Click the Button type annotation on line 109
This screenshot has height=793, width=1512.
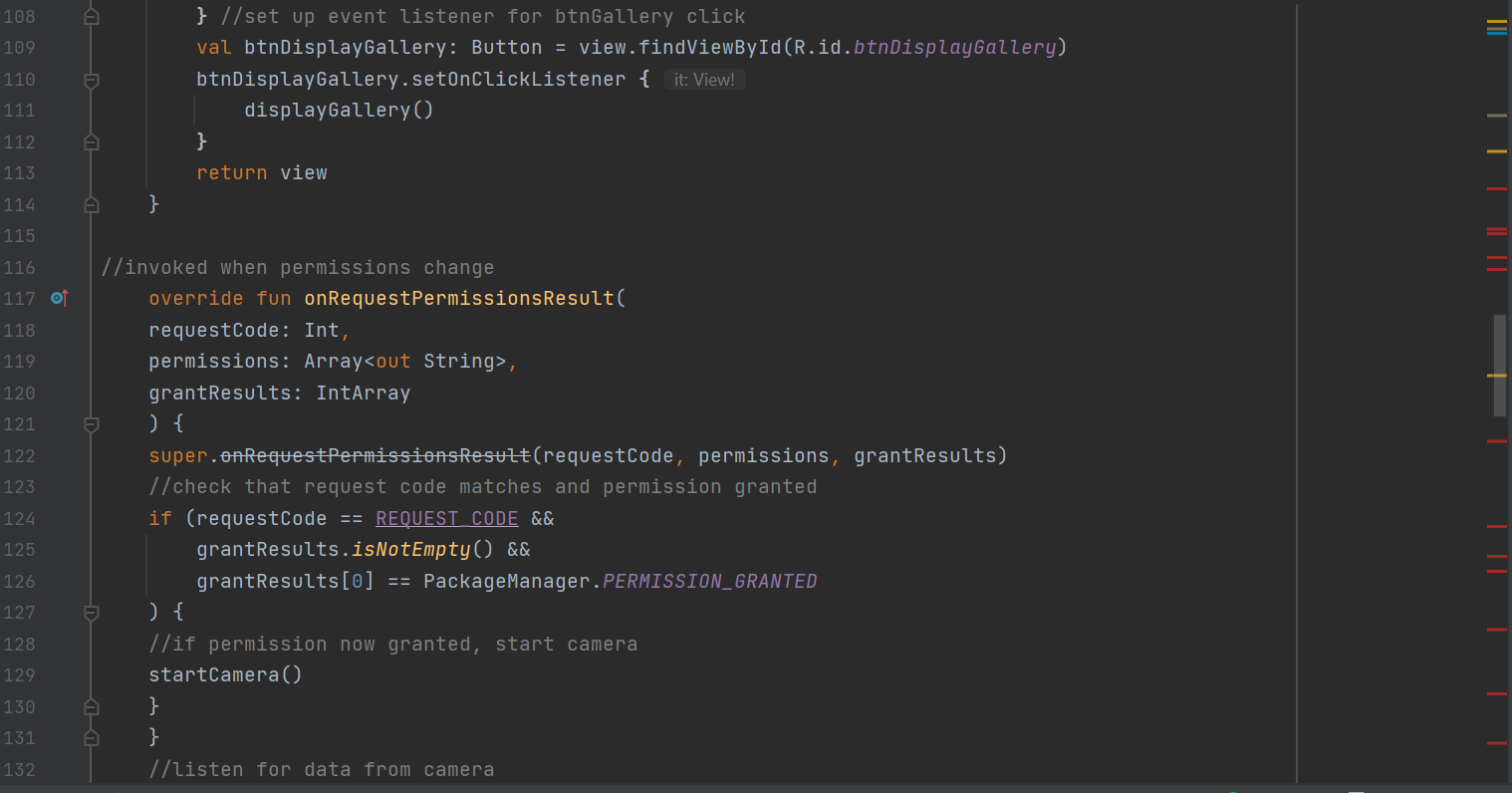point(507,47)
